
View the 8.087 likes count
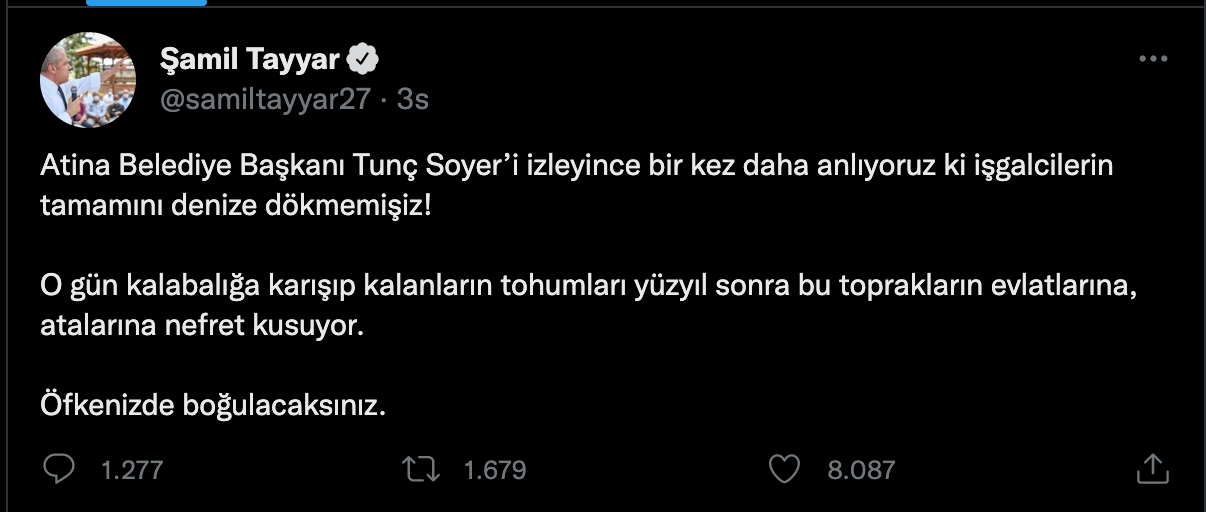coord(861,469)
